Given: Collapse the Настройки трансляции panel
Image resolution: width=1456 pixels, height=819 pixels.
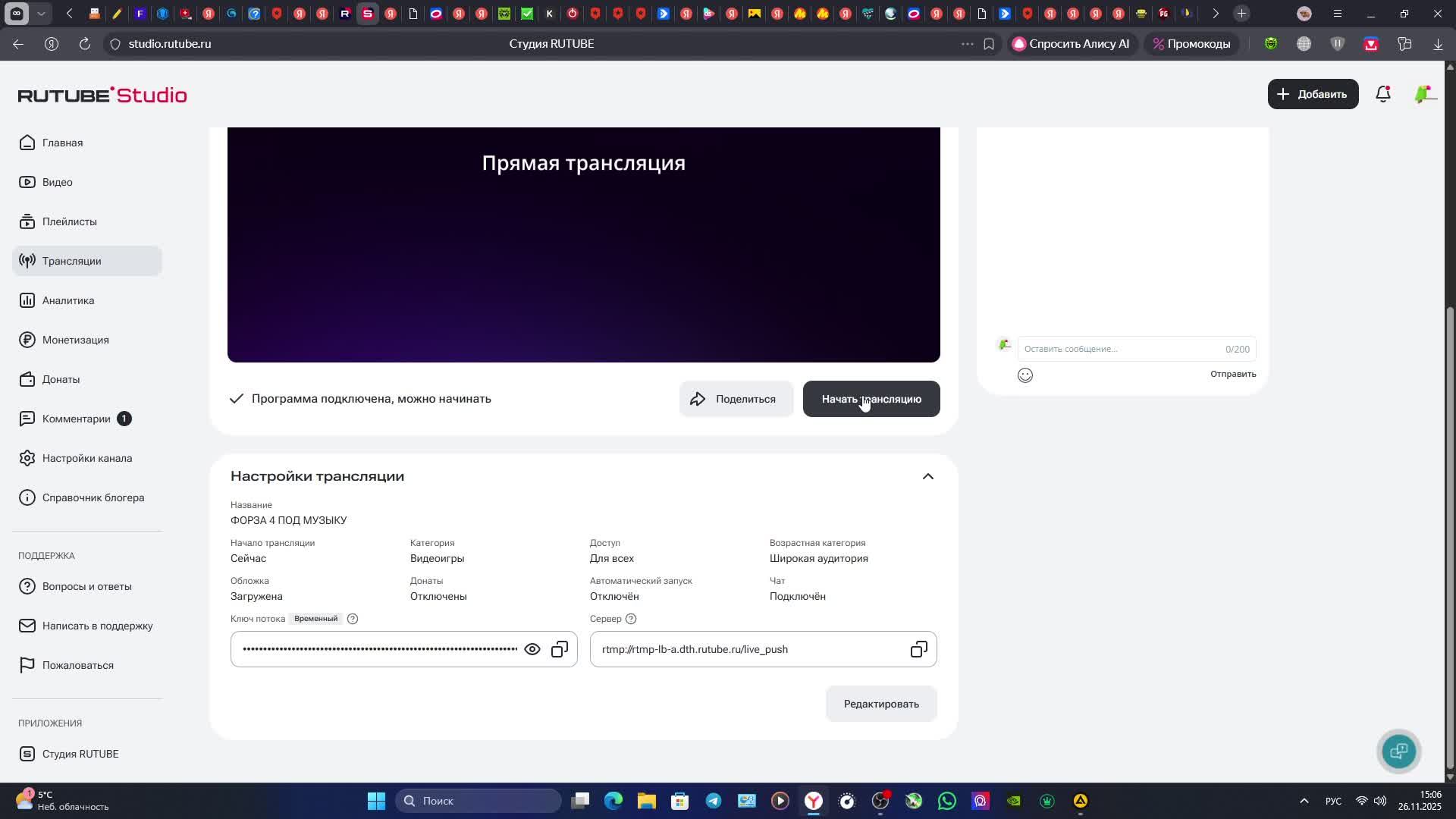Looking at the screenshot, I should (x=928, y=476).
